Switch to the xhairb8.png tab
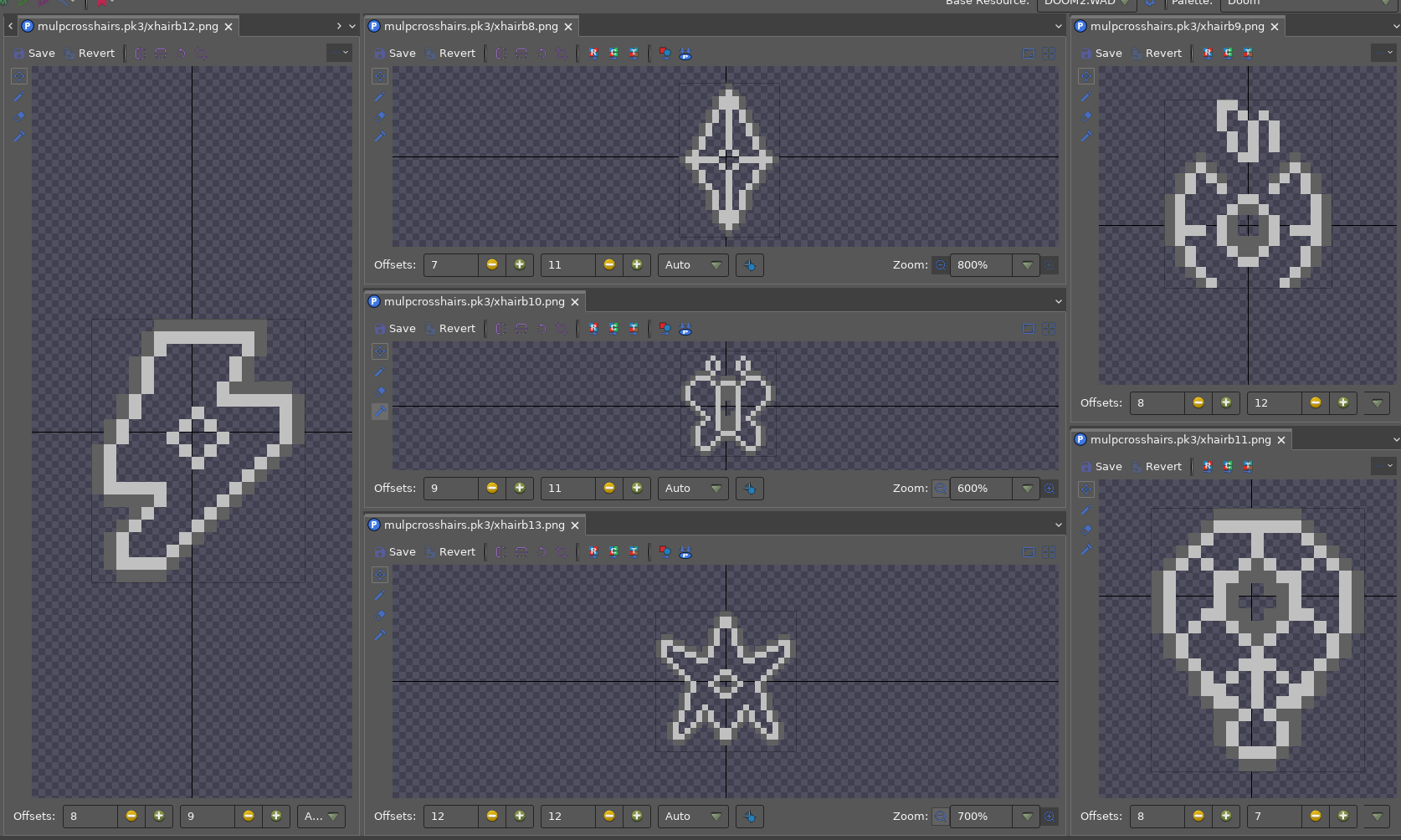The height and width of the screenshot is (840, 1401). (471, 27)
